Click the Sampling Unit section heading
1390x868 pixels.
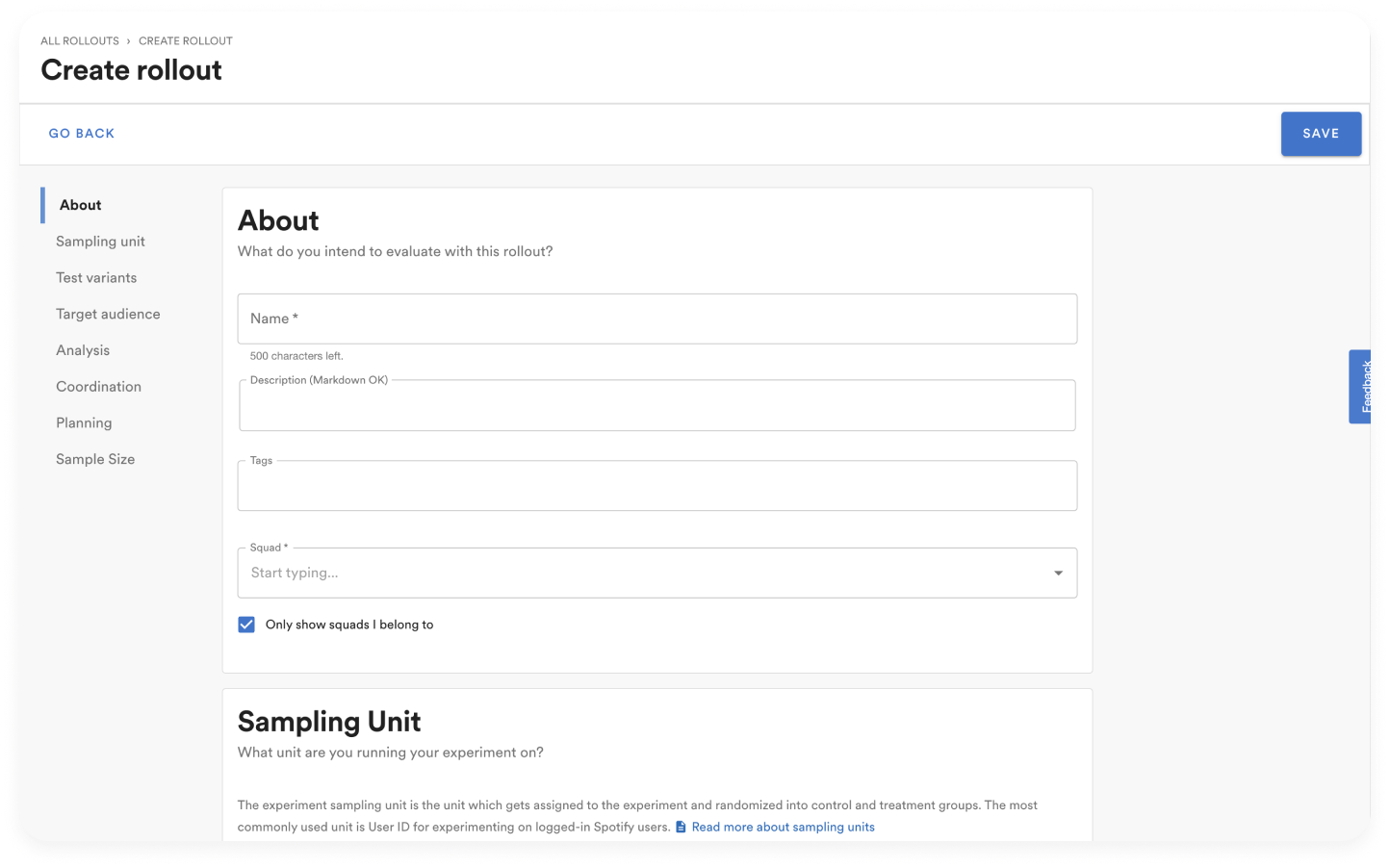[x=329, y=722]
